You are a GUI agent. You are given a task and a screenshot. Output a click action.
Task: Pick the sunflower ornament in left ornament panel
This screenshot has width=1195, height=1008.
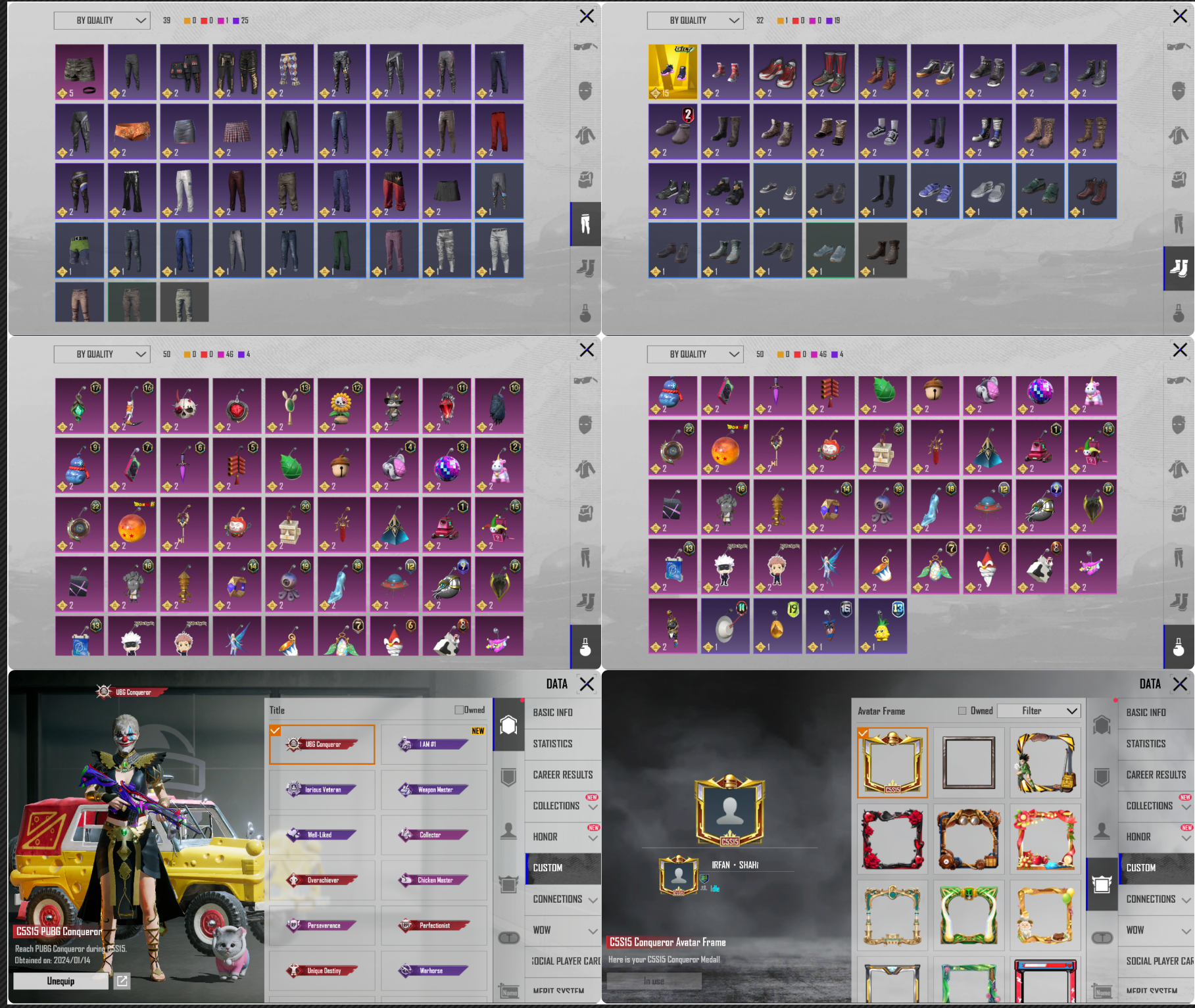point(342,405)
